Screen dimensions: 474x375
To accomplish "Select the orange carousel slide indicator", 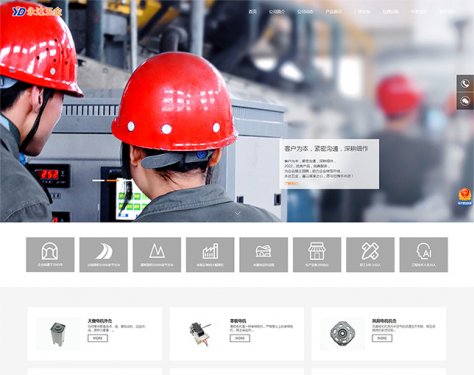I will [x=112, y=180].
